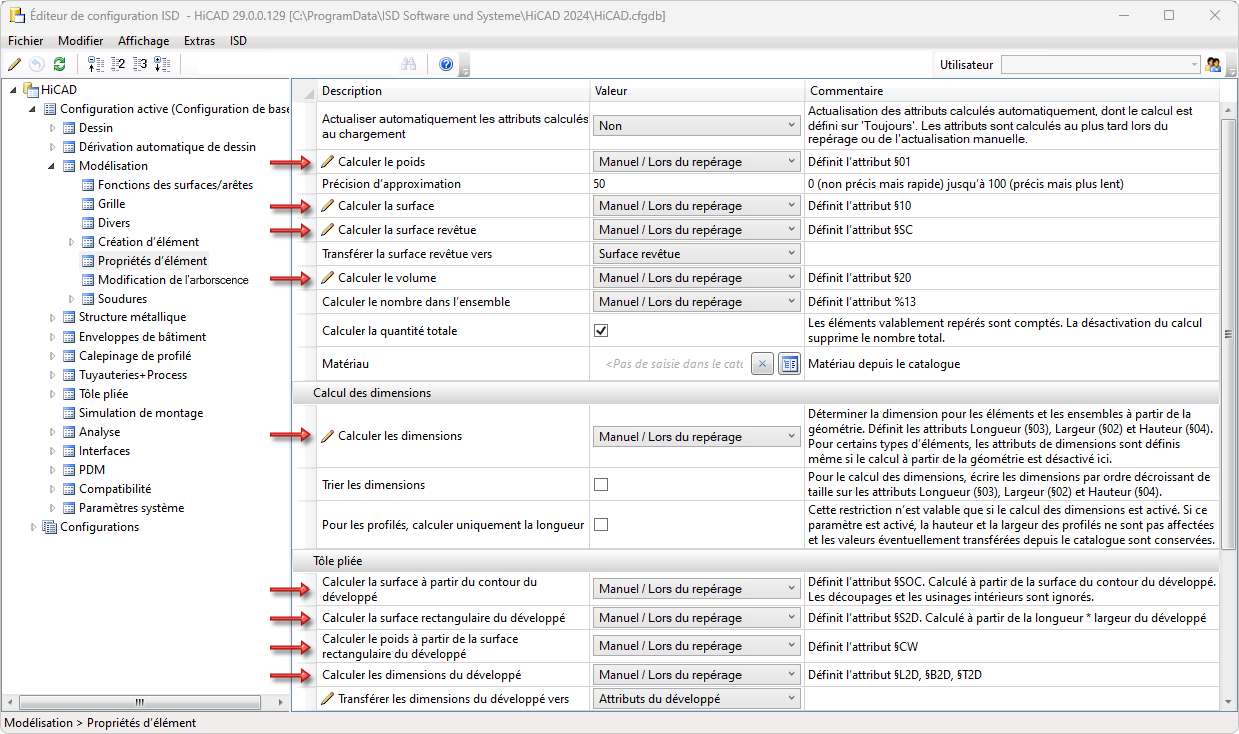Image resolution: width=1239 pixels, height=734 pixels.
Task: Open the Fichier menu
Action: click(x=26, y=41)
